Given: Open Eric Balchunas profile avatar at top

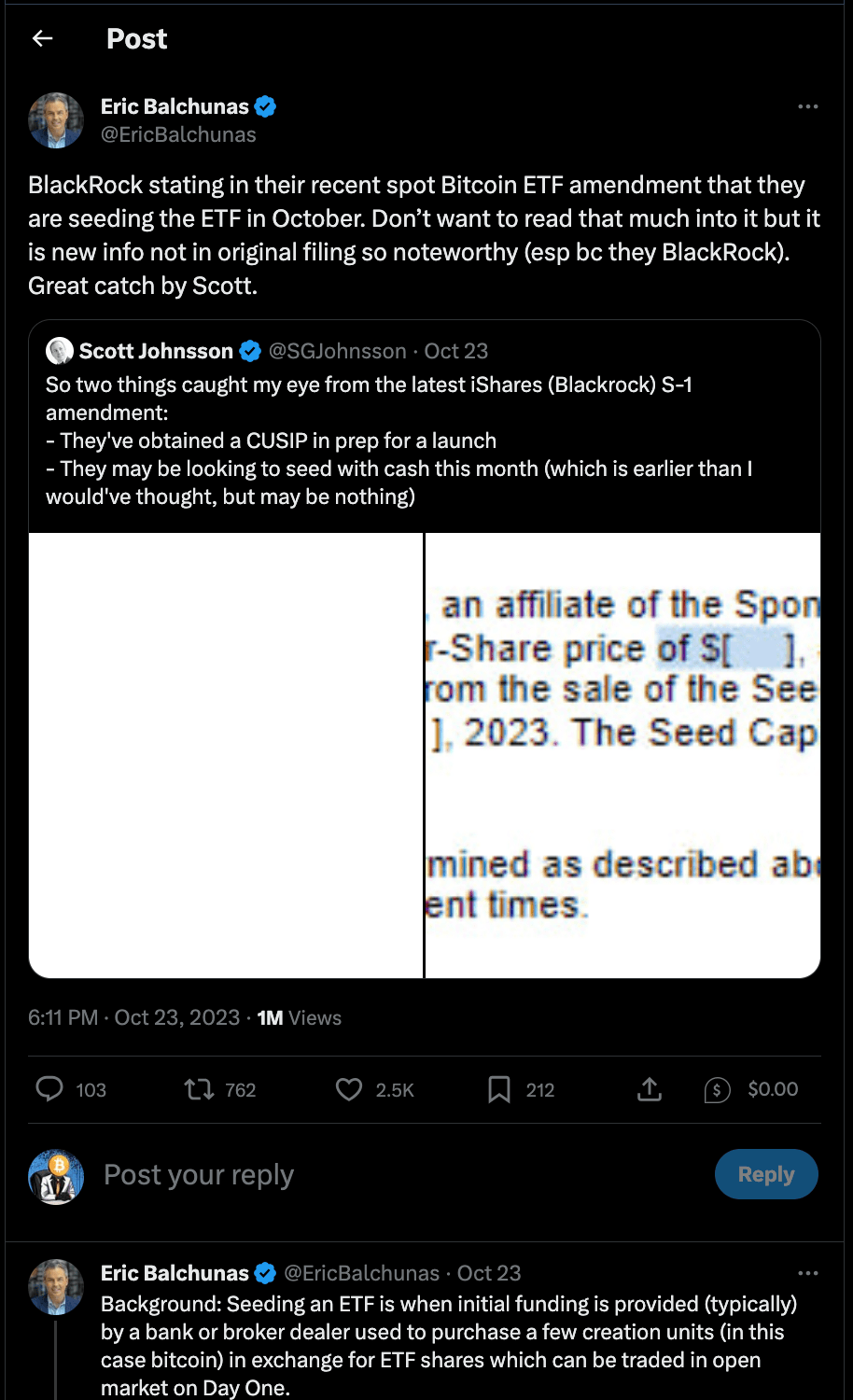Looking at the screenshot, I should [56, 120].
